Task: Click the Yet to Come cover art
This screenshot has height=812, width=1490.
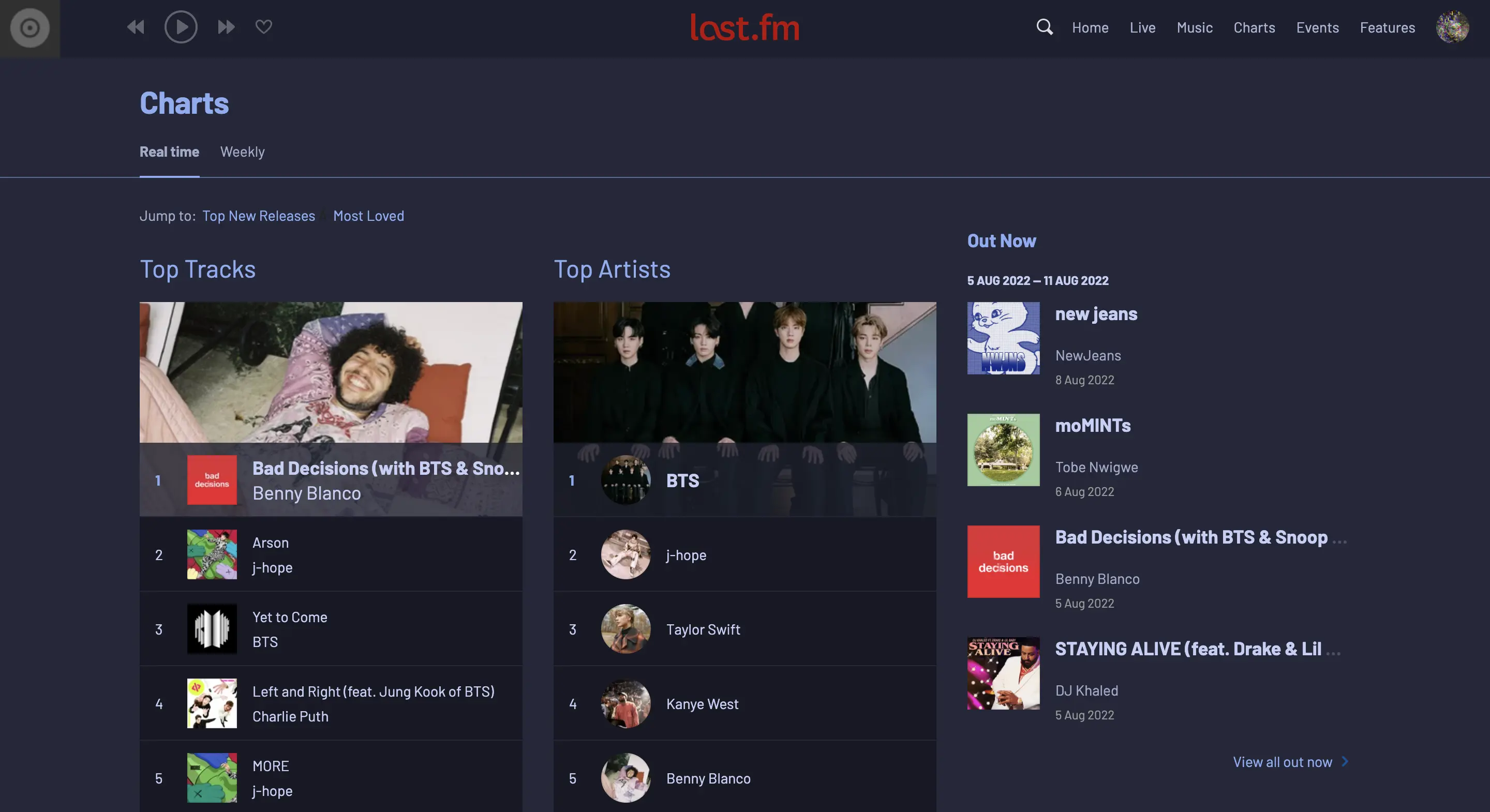Action: pos(212,629)
